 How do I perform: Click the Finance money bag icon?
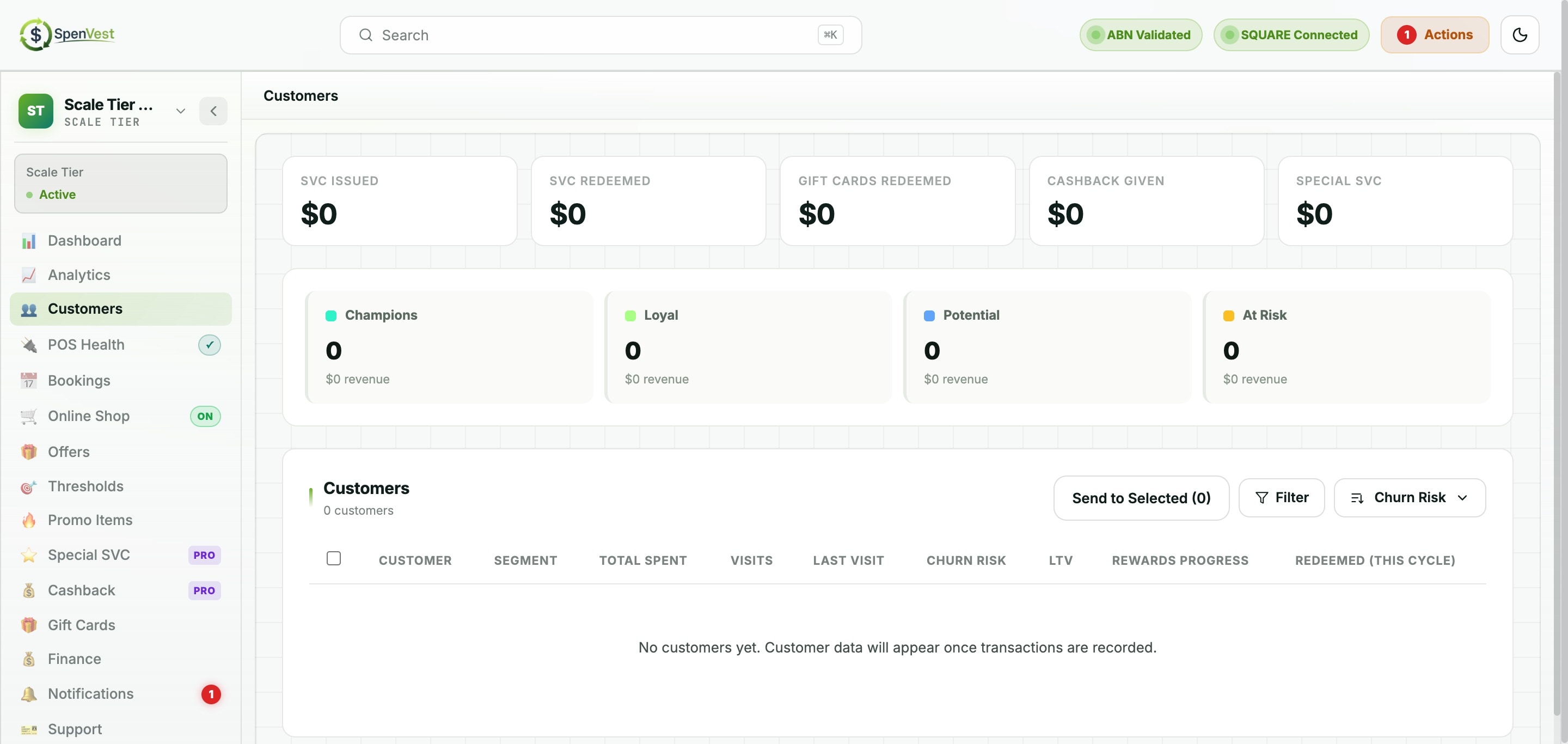tap(29, 660)
